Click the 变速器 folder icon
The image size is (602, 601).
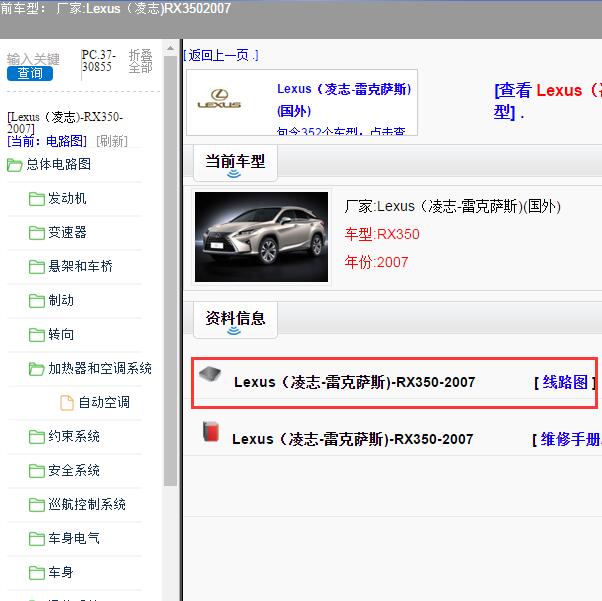pyautogui.click(x=37, y=233)
